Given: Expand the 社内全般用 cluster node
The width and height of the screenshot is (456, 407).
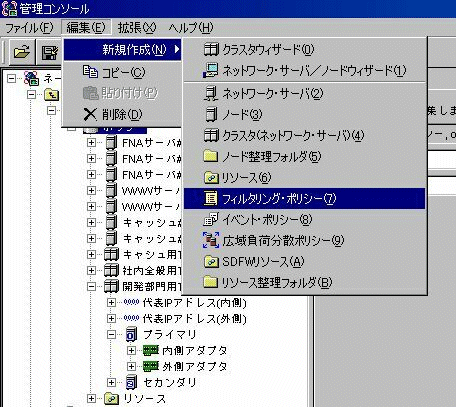Looking at the screenshot, I should coord(91,271).
